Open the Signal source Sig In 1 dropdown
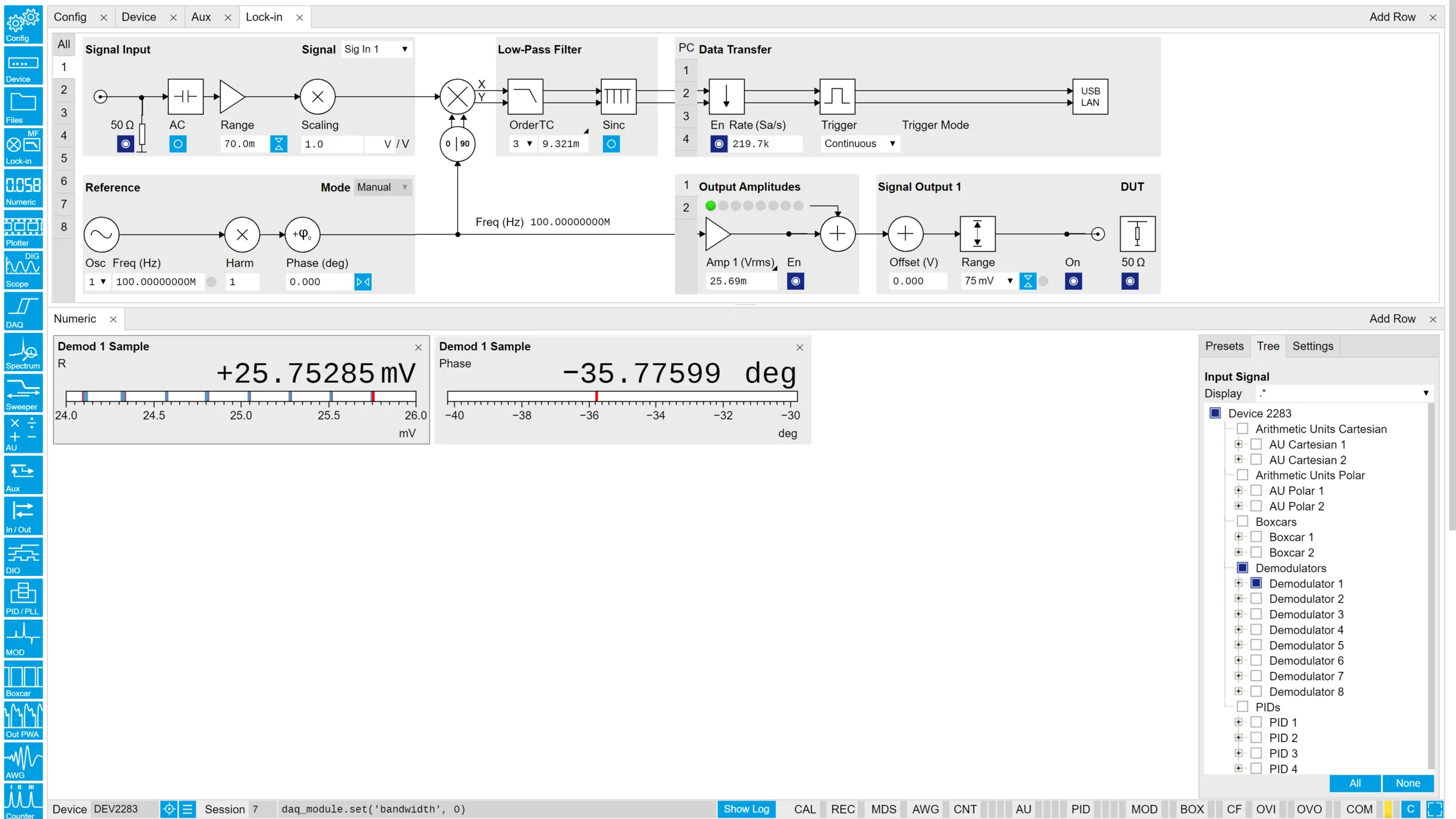The height and width of the screenshot is (819, 1456). 376,49
